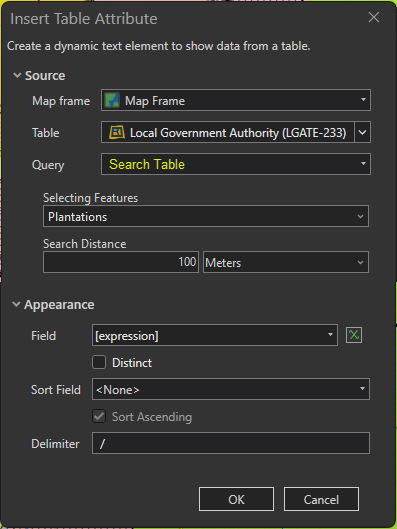Image resolution: width=397 pixels, height=529 pixels.
Task: Enable the Distinct checkbox
Action: click(99, 362)
